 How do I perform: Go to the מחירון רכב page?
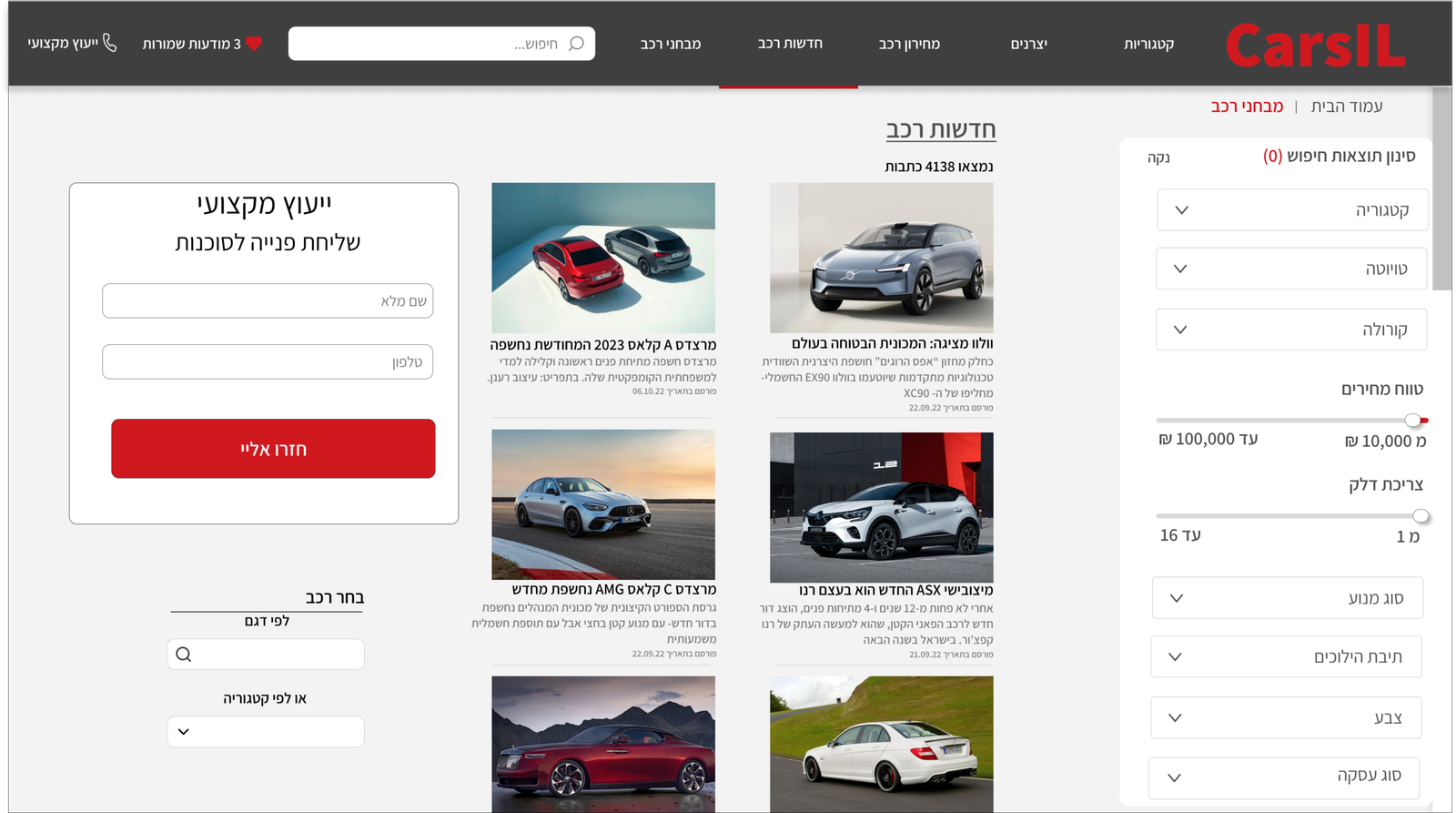pyautogui.click(x=909, y=44)
